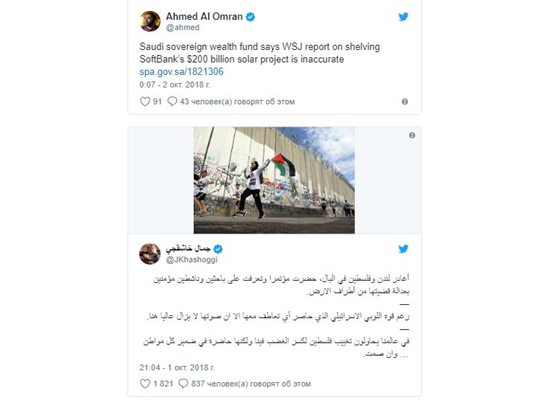
Task: Open timestamp 21:04 - 1 окт. 2018
Action: click(177, 367)
